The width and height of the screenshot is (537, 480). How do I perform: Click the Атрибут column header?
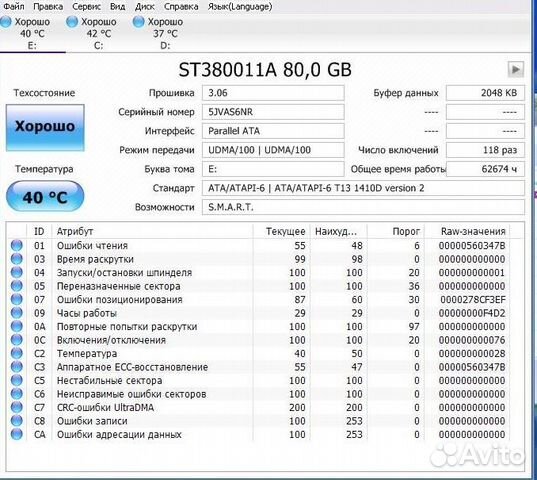coord(152,231)
